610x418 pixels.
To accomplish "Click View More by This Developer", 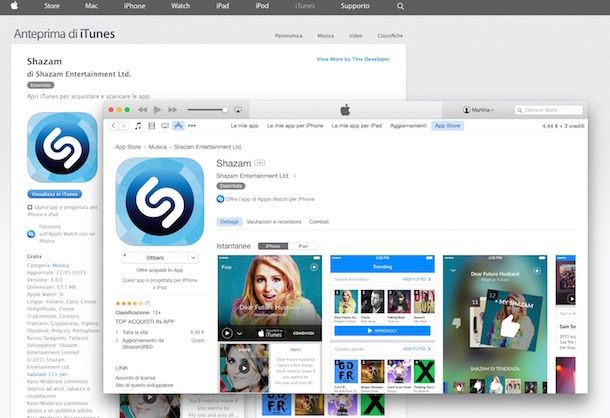I will pyautogui.click(x=353, y=59).
